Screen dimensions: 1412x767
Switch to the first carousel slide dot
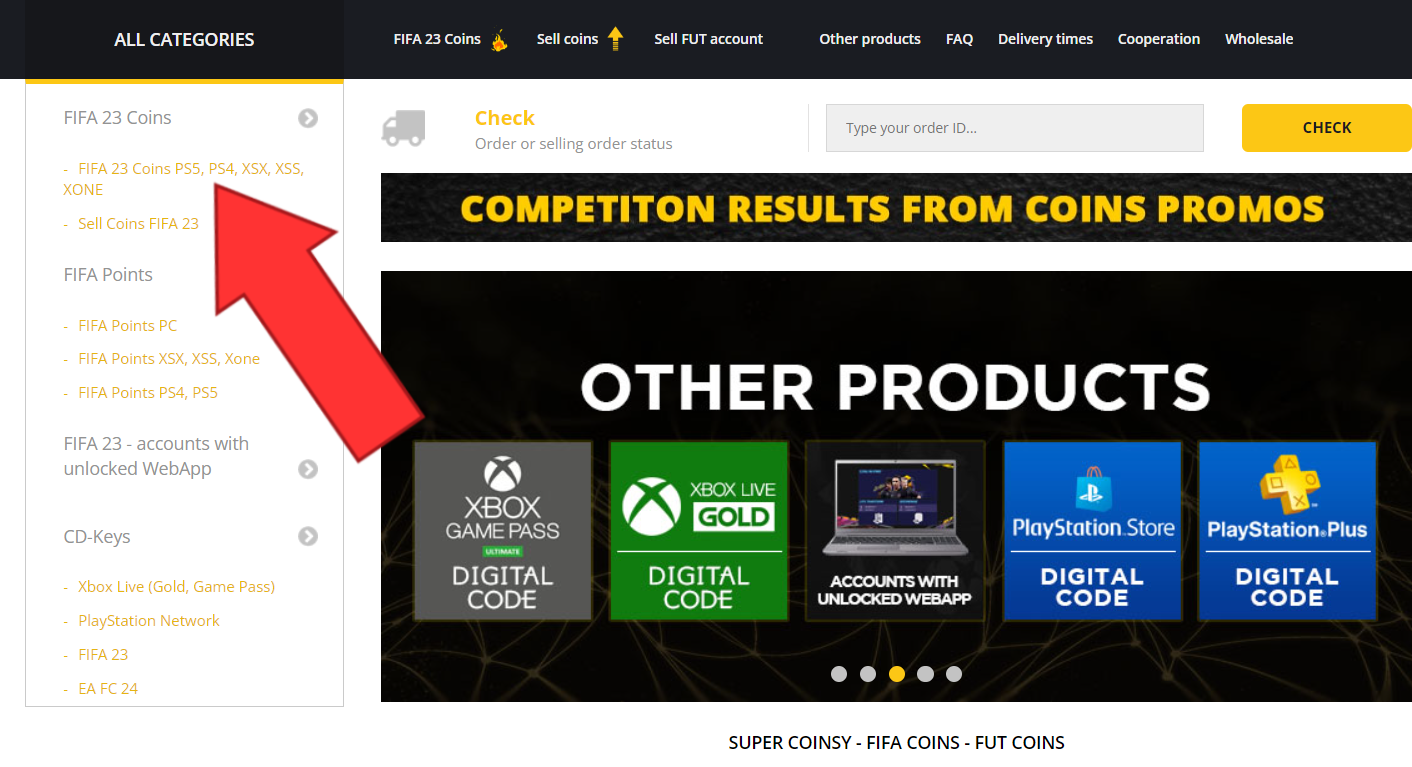839,674
